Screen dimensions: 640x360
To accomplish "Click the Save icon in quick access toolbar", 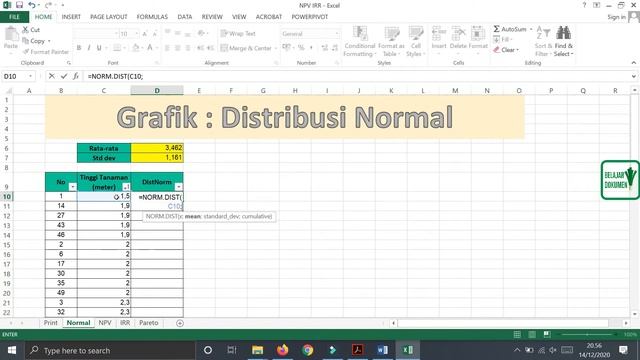I will click(19, 5).
